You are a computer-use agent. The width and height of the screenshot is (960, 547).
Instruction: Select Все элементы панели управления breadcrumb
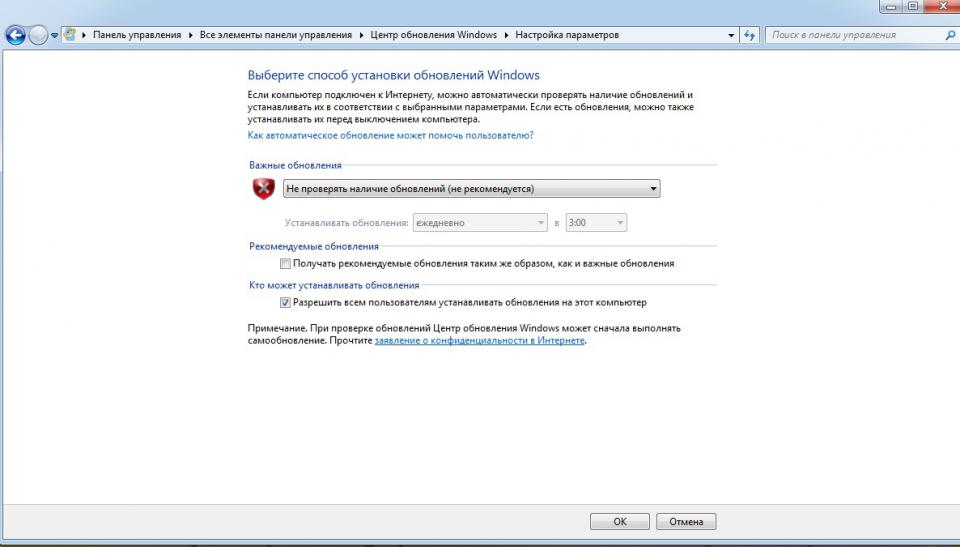(276, 35)
